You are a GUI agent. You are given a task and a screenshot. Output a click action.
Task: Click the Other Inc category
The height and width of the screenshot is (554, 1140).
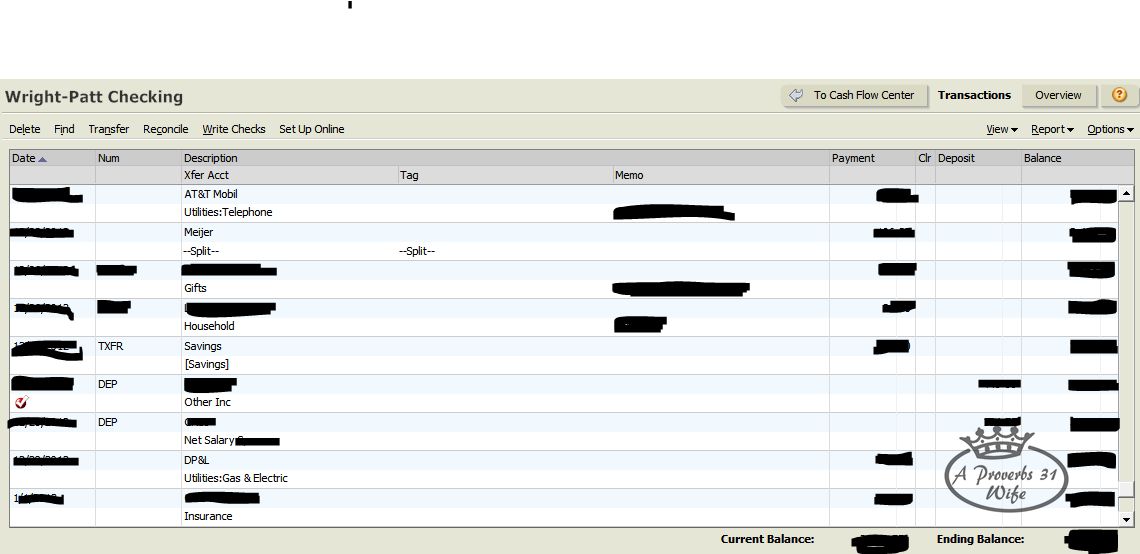(x=207, y=402)
